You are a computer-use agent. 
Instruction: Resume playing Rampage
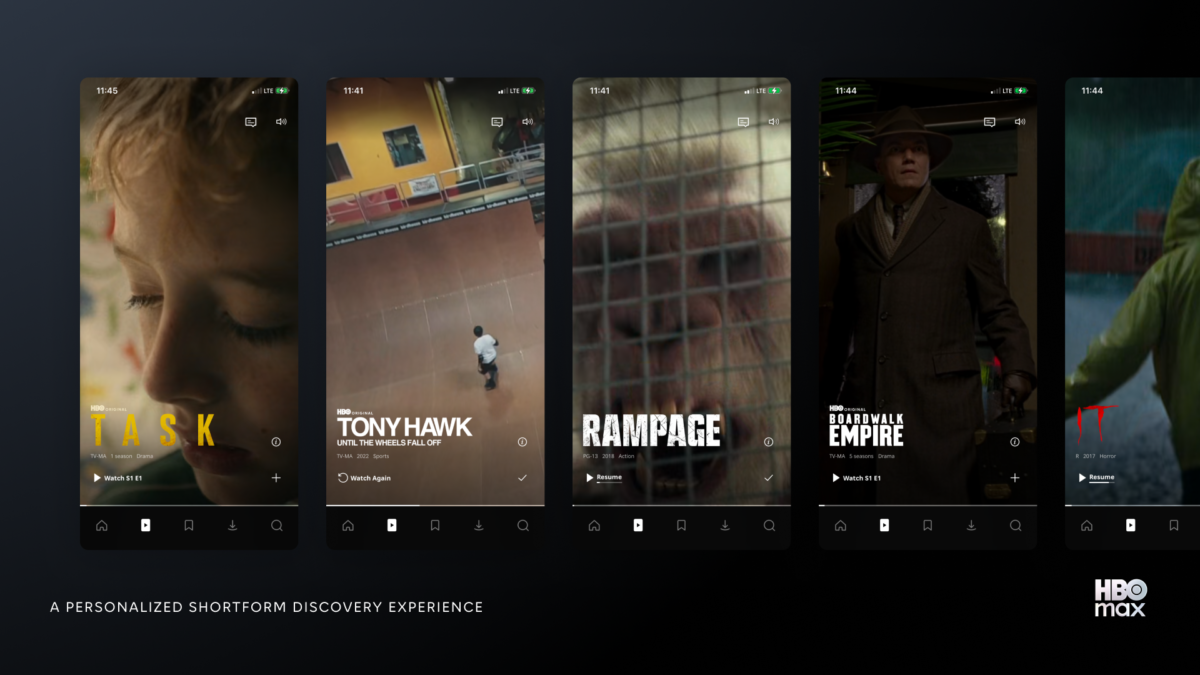(604, 477)
